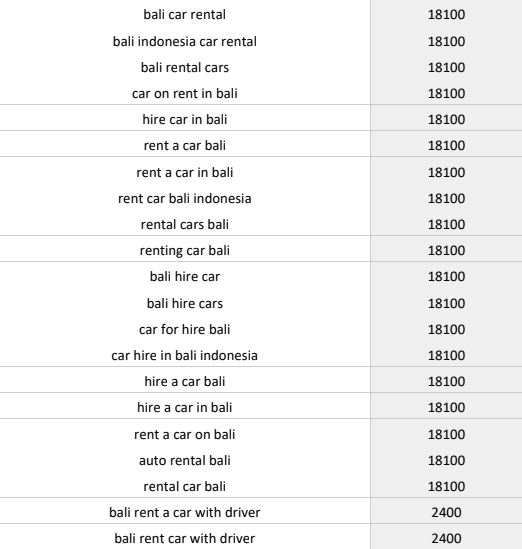The height and width of the screenshot is (549, 522).
Task: Select the 'bali indonesia car rental' cell
Action: [x=185, y=41]
